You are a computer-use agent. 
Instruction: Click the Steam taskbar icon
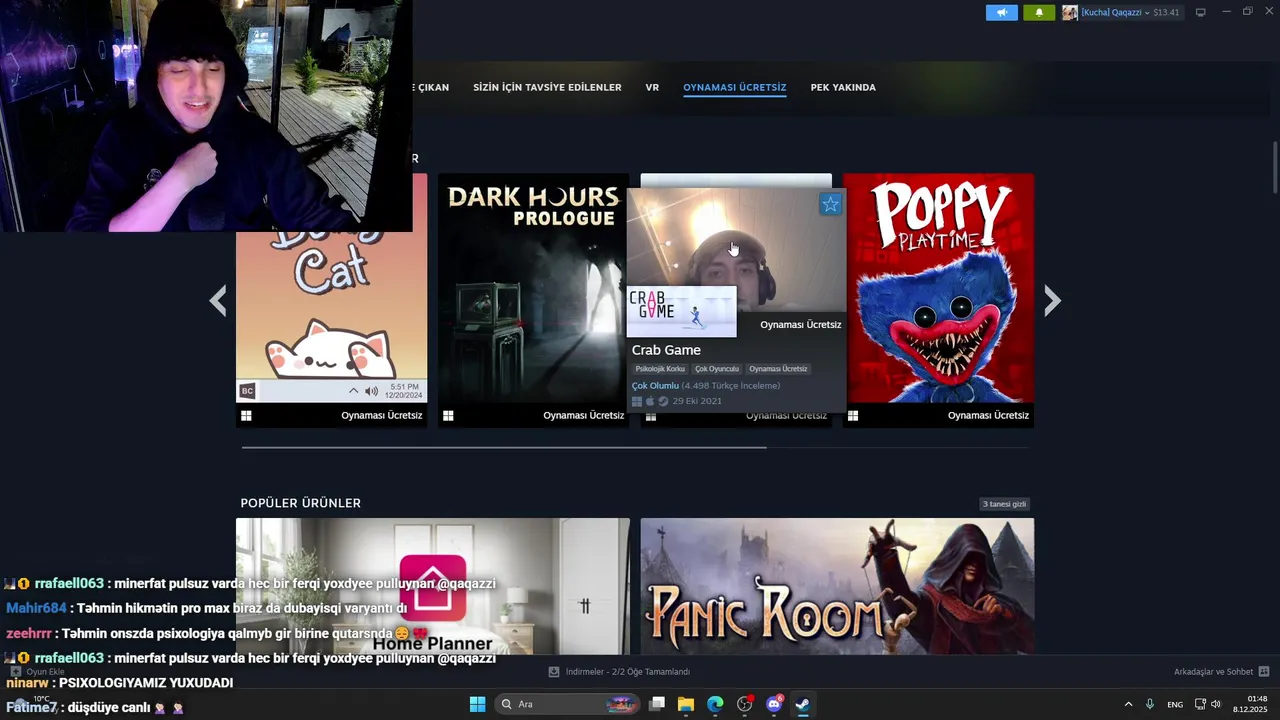tap(802, 704)
